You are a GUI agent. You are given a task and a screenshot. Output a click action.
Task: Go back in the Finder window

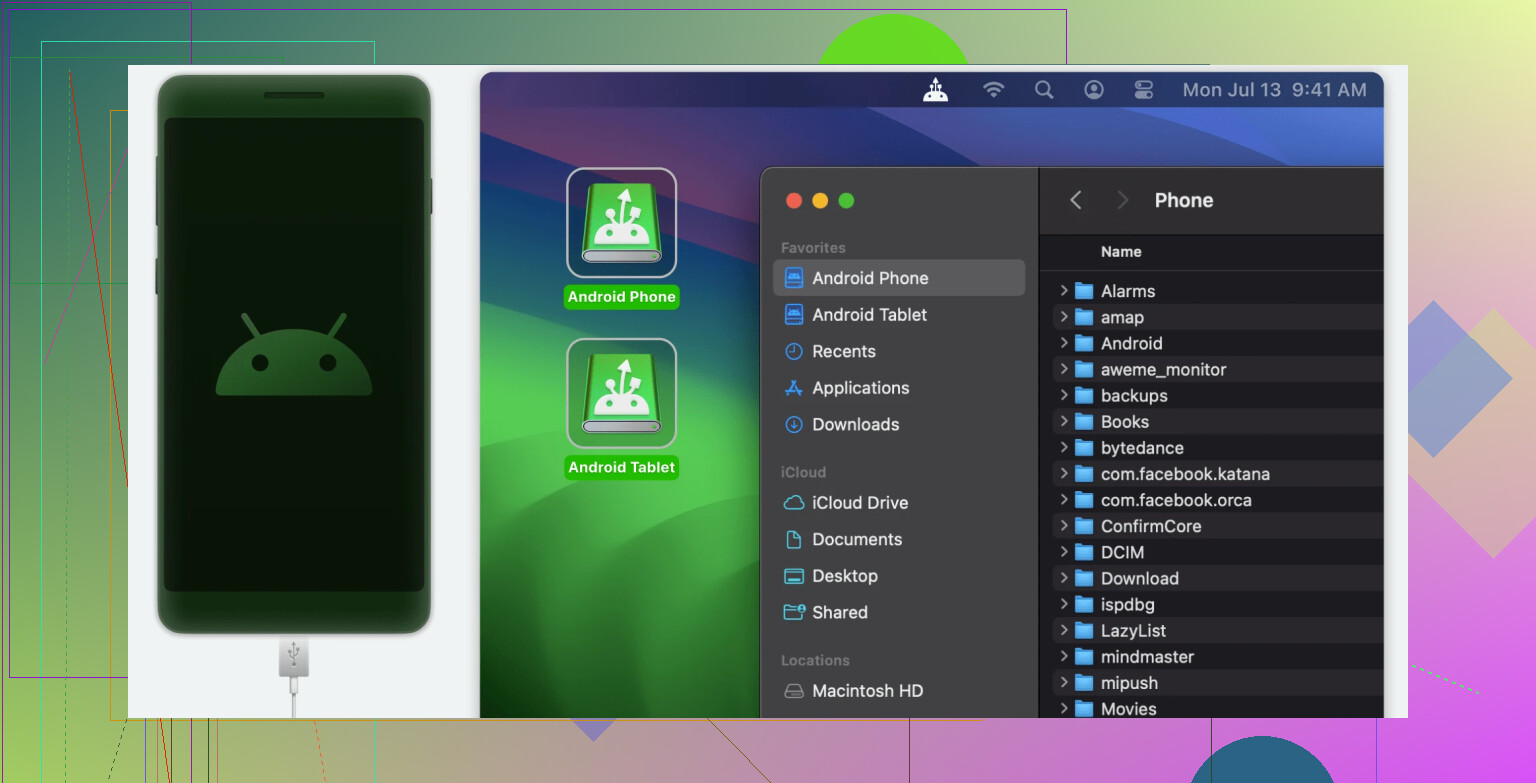tap(1076, 200)
